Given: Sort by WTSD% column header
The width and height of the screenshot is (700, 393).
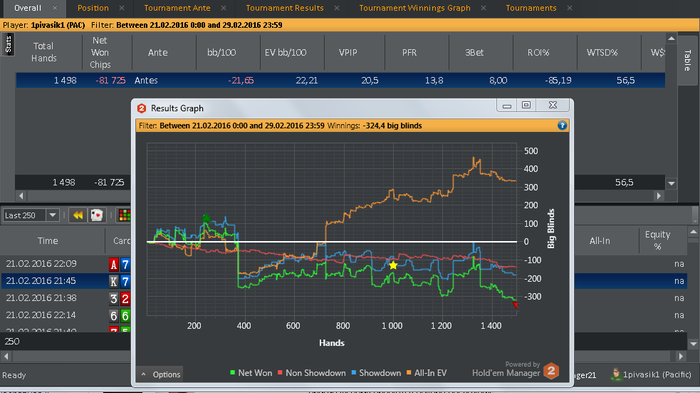Looking at the screenshot, I should tap(602, 52).
